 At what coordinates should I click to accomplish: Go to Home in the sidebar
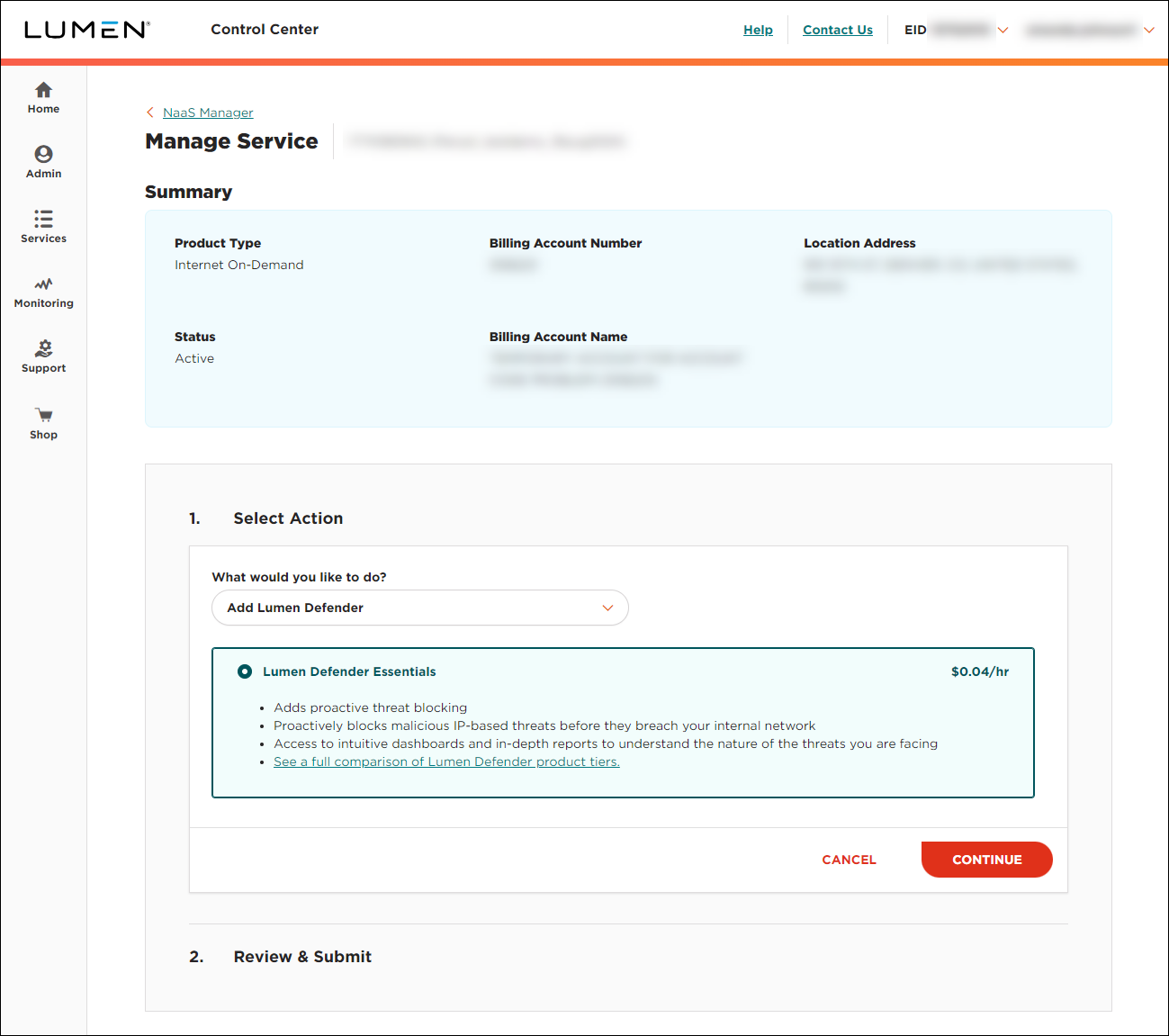pos(43,98)
